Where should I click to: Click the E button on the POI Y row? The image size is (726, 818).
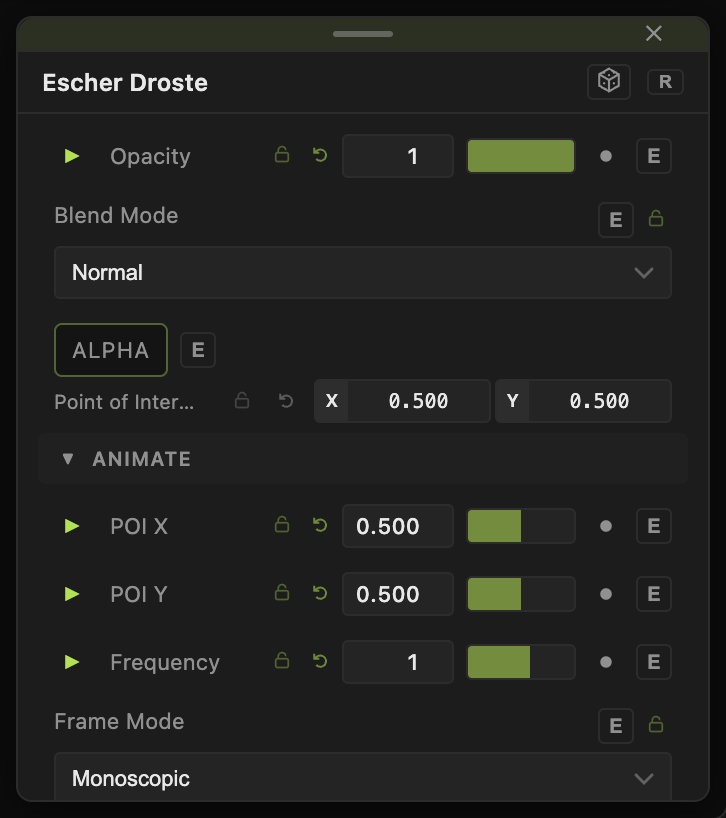click(x=654, y=594)
